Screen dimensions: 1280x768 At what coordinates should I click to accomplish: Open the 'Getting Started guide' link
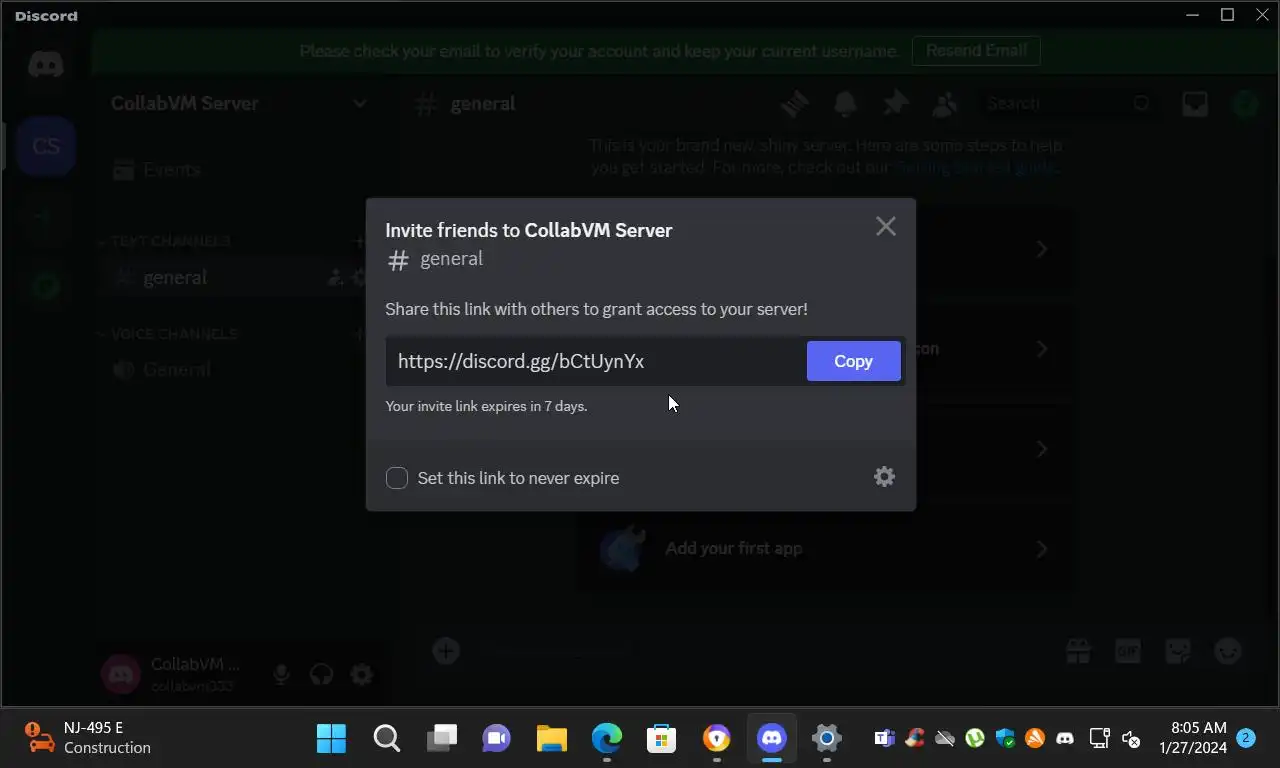[975, 167]
